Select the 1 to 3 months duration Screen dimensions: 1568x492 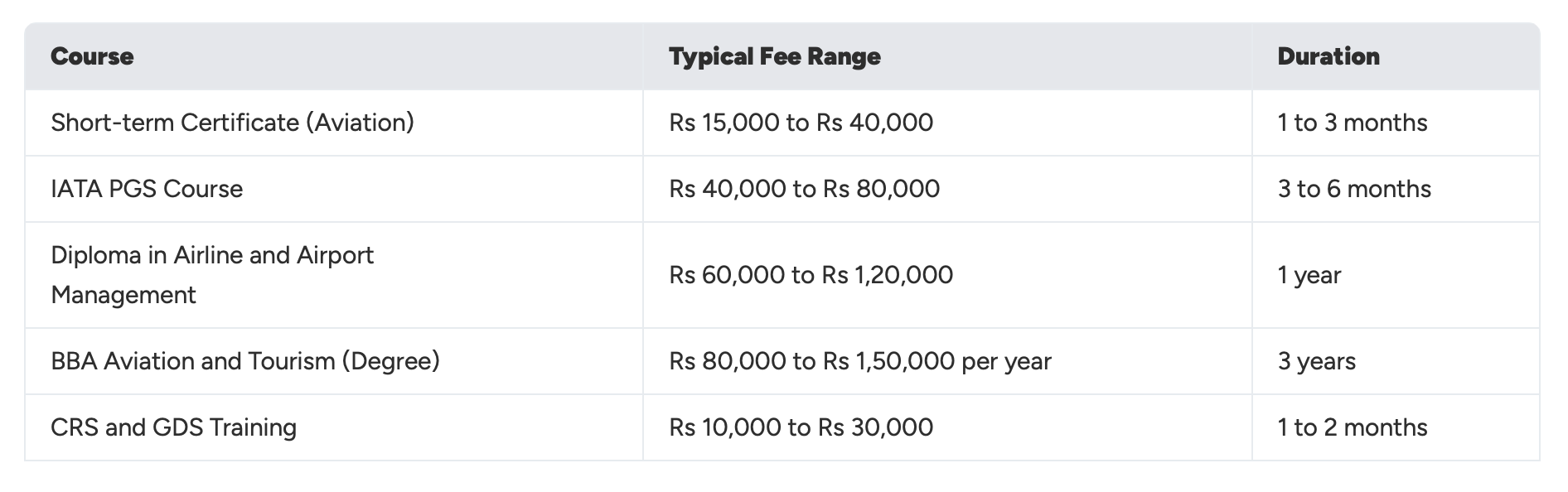coord(1352,123)
